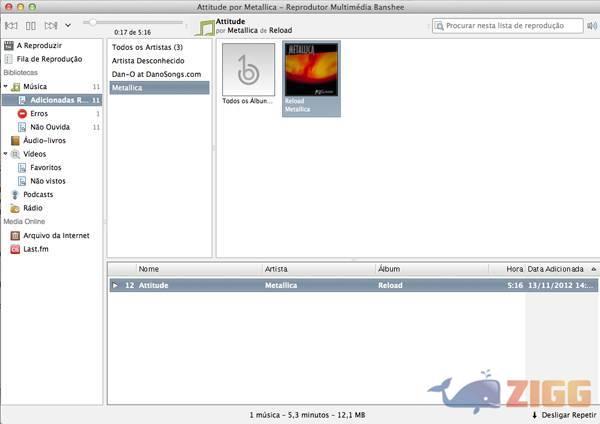Skip to the previous track
This screenshot has width=600, height=424.
coord(11,26)
